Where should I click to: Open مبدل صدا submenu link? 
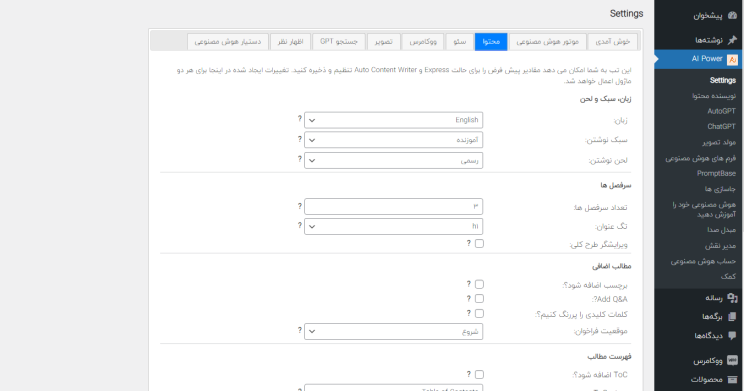click(721, 230)
